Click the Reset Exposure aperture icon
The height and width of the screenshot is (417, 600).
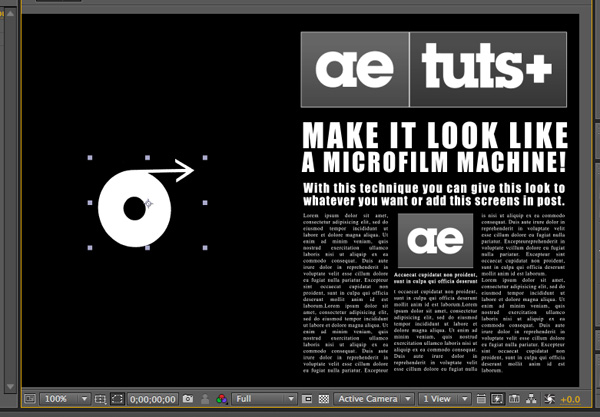[x=549, y=399]
